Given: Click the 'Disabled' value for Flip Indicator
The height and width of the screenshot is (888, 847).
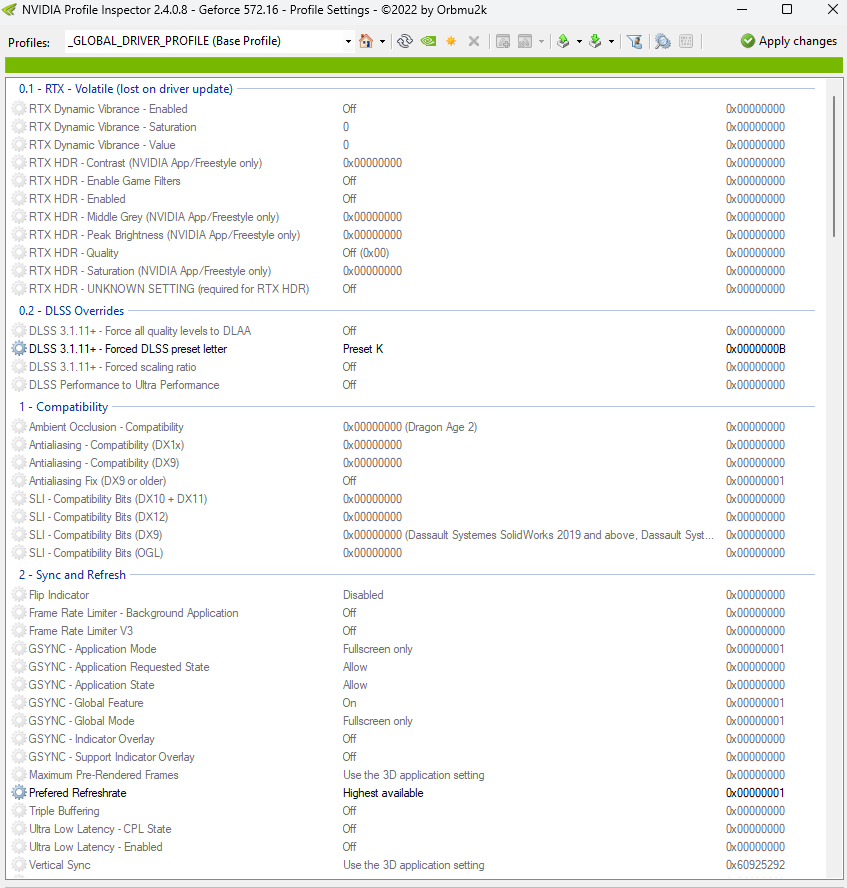Looking at the screenshot, I should 363,595.
